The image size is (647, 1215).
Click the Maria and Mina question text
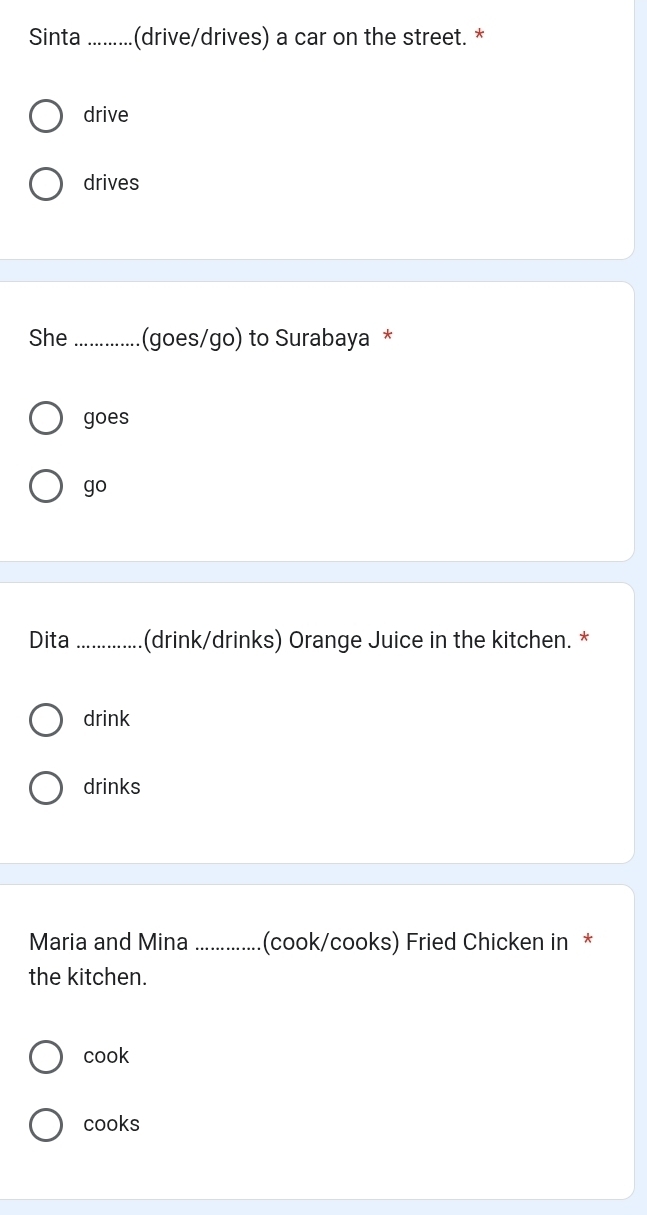point(298,942)
